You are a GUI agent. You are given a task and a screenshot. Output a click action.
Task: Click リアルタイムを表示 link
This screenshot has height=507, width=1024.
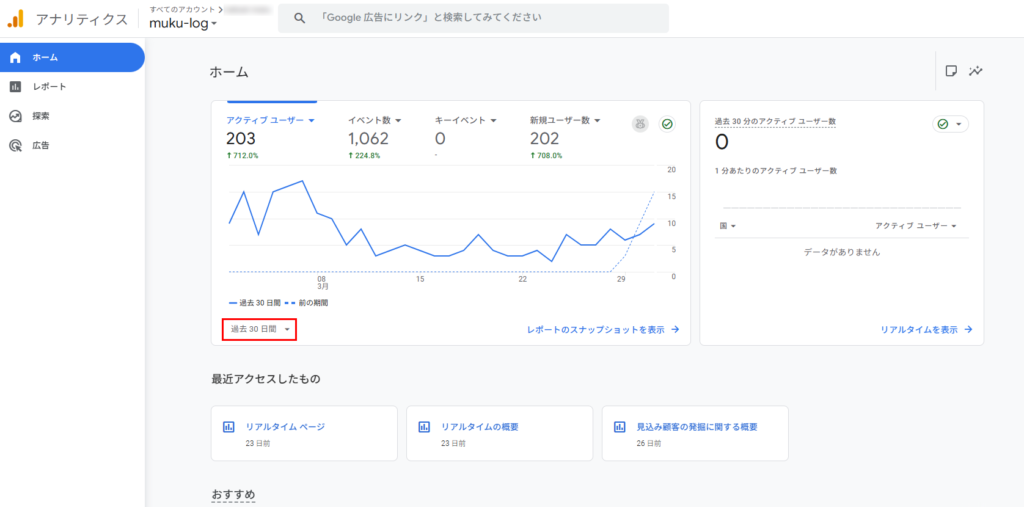click(927, 329)
